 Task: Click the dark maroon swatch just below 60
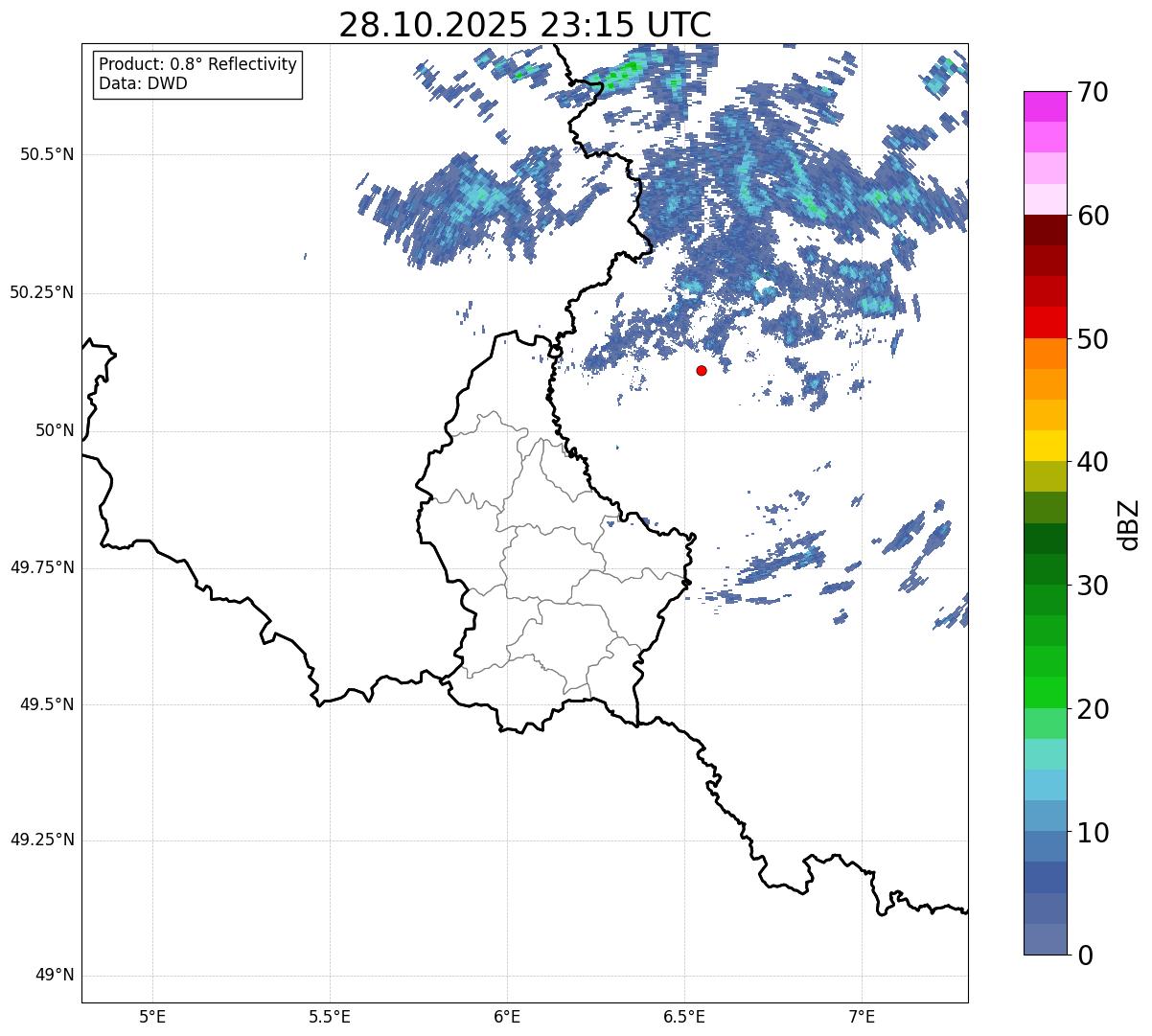coord(1046,231)
